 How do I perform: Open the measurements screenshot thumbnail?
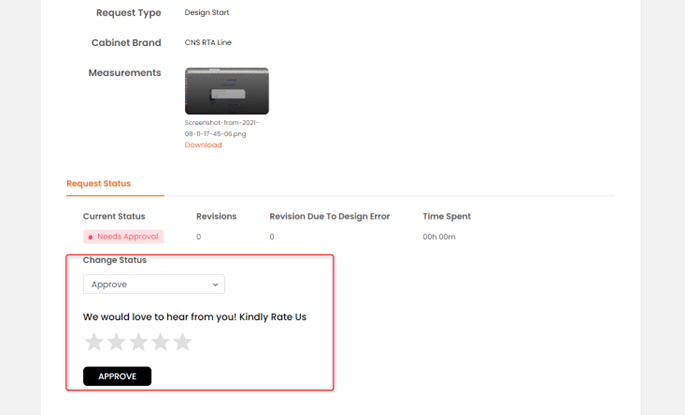(227, 91)
